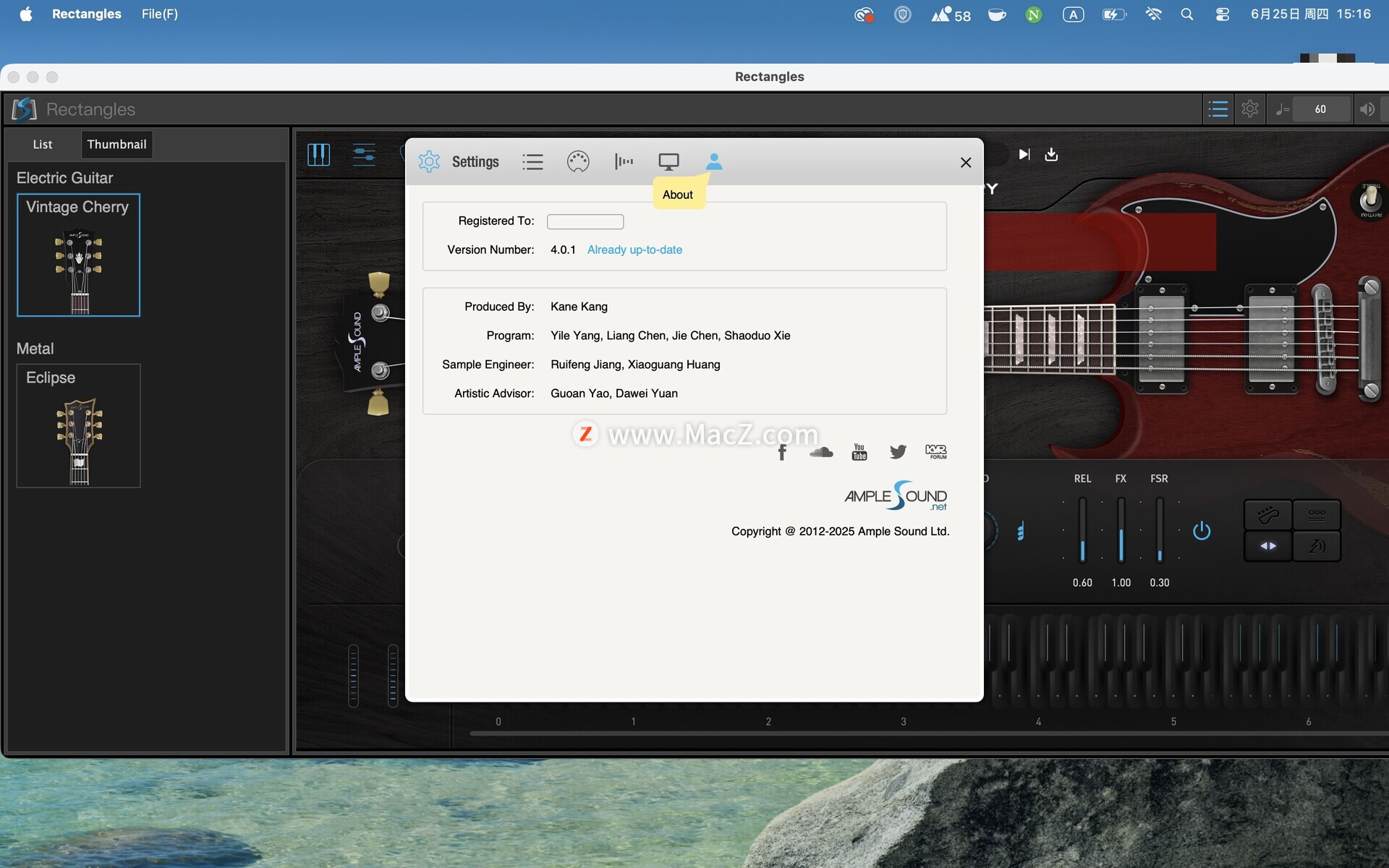Open the YouTube social link
Screen dimensions: 1389x868
click(x=859, y=452)
